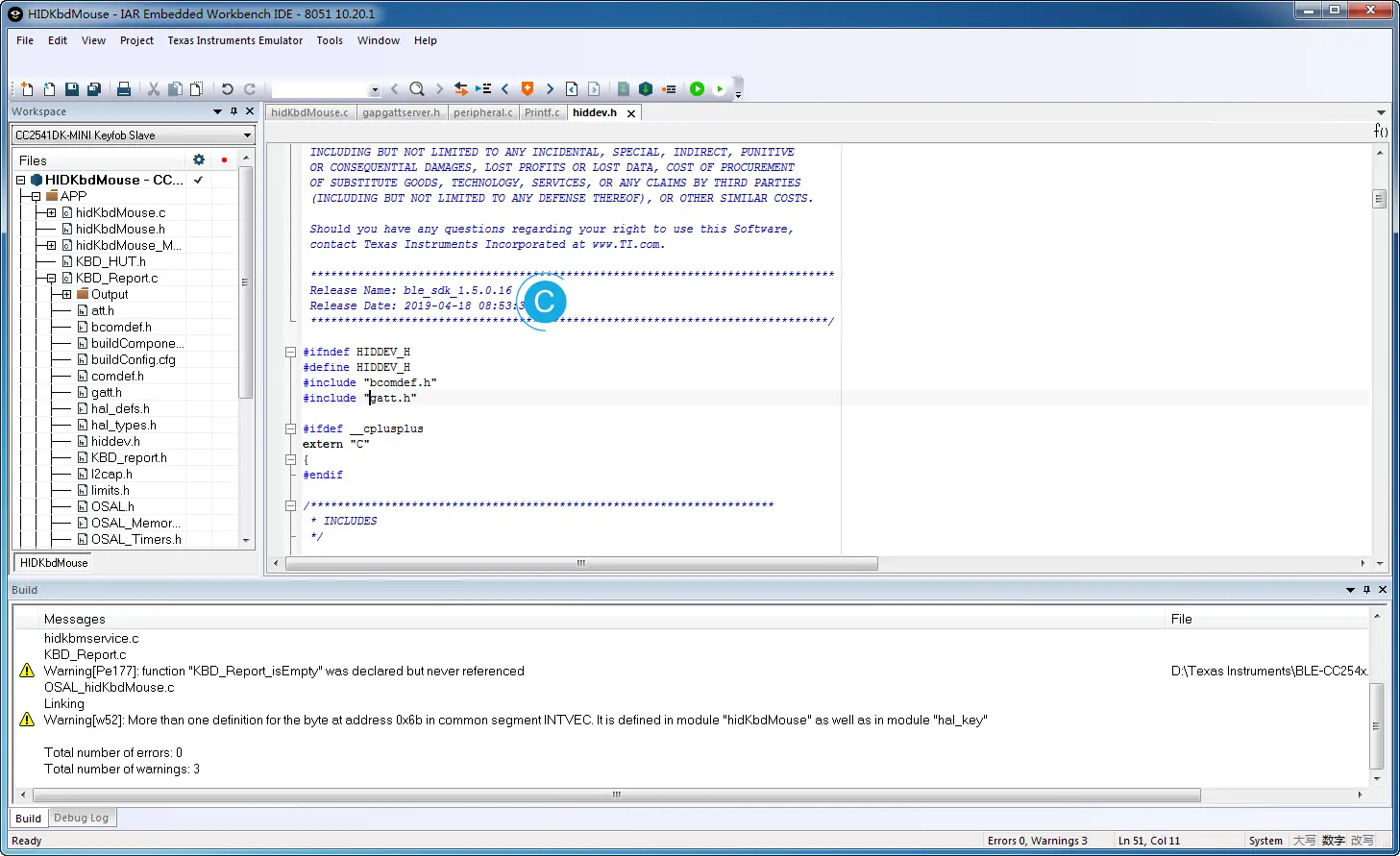Viewport: 1400px width, 856px height.
Task: Select OSAL.h in workspace tree
Action: click(112, 506)
